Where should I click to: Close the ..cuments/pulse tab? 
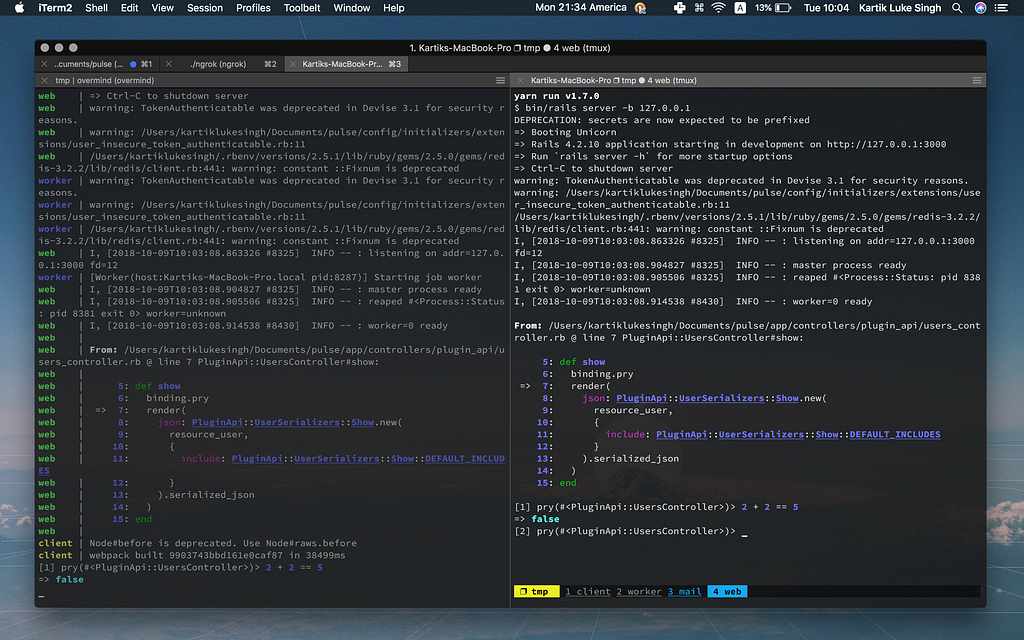(44, 64)
